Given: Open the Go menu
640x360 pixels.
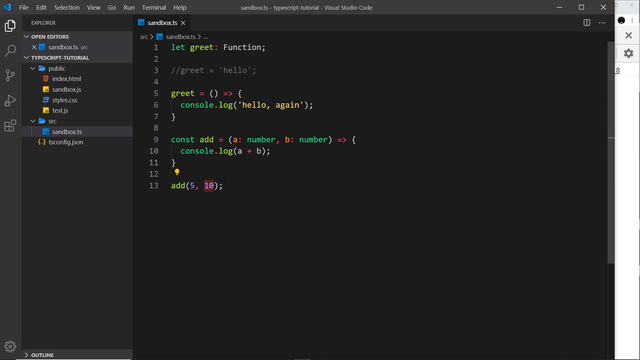Looking at the screenshot, I should click(x=112, y=7).
